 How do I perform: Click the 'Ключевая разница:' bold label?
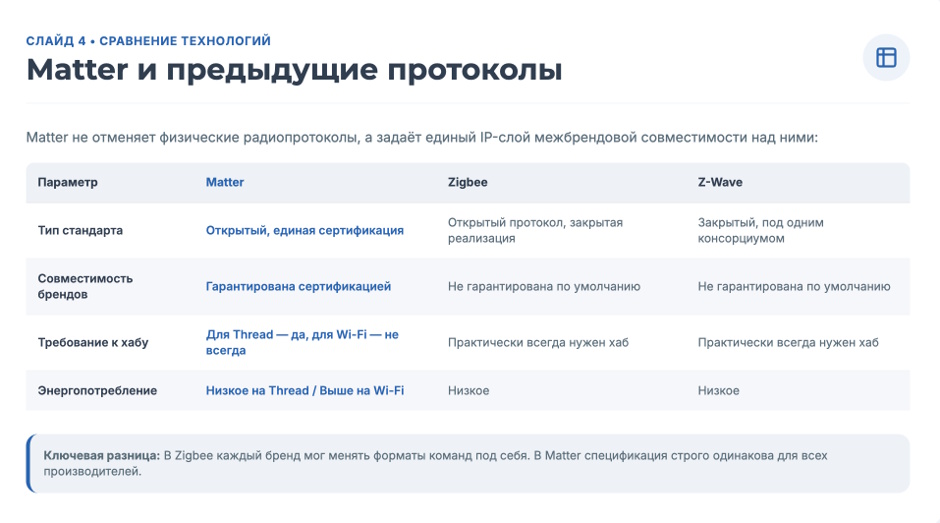click(x=101, y=455)
